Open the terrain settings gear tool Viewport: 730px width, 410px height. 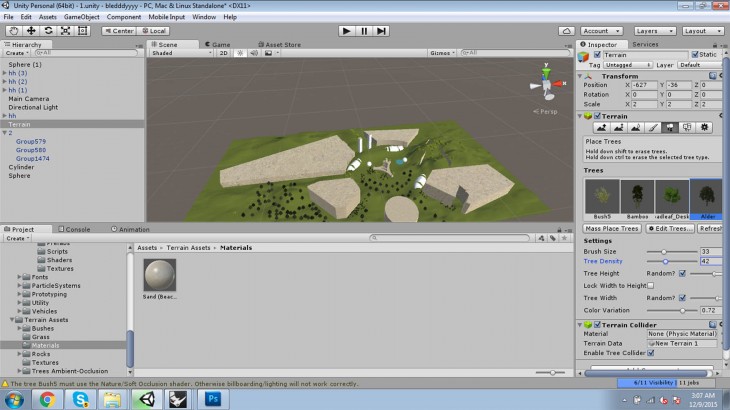pos(704,128)
